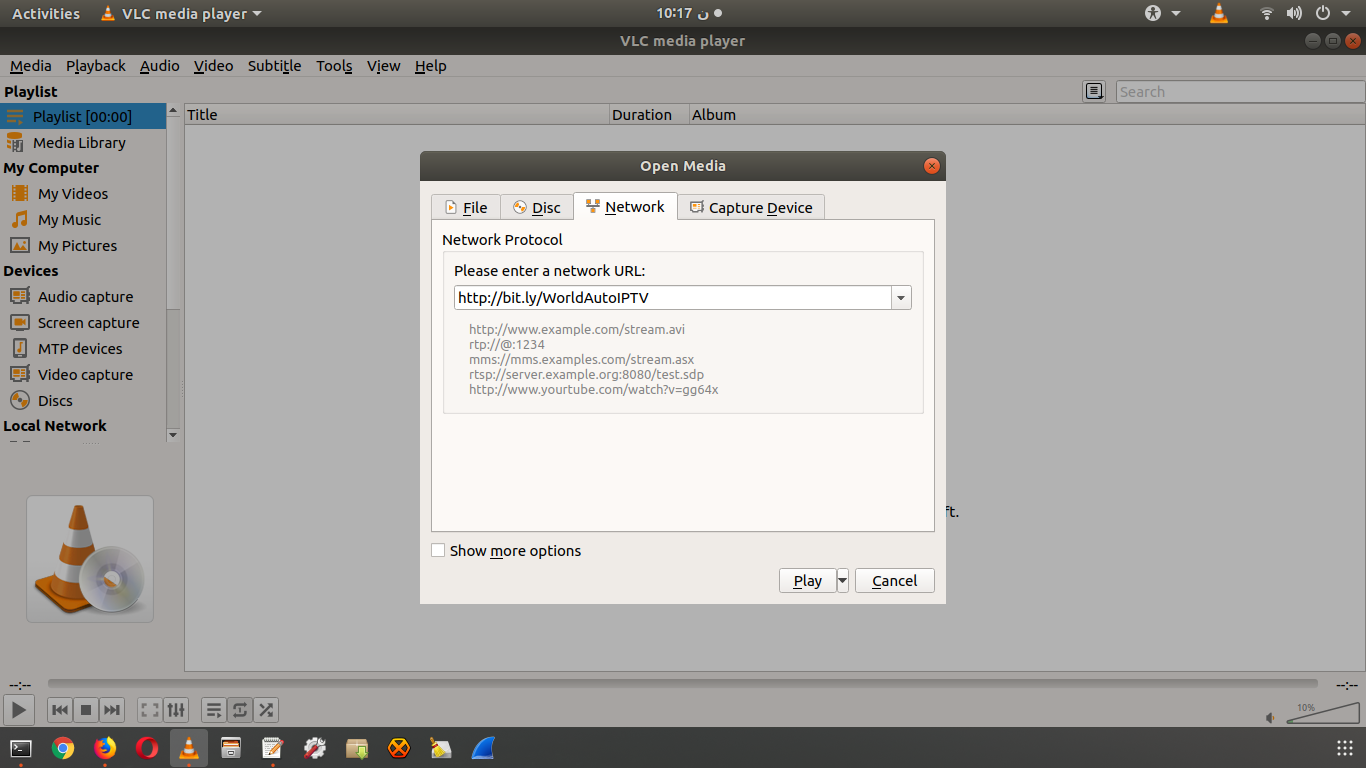Screen dimensions: 1366x768
Task: Open the accessibility menu in top bar
Action: [x=1163, y=13]
